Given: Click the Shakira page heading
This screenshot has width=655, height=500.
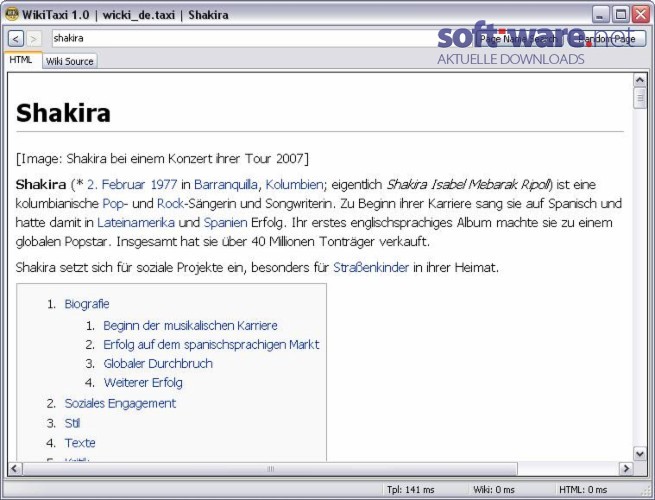Looking at the screenshot, I should [63, 113].
